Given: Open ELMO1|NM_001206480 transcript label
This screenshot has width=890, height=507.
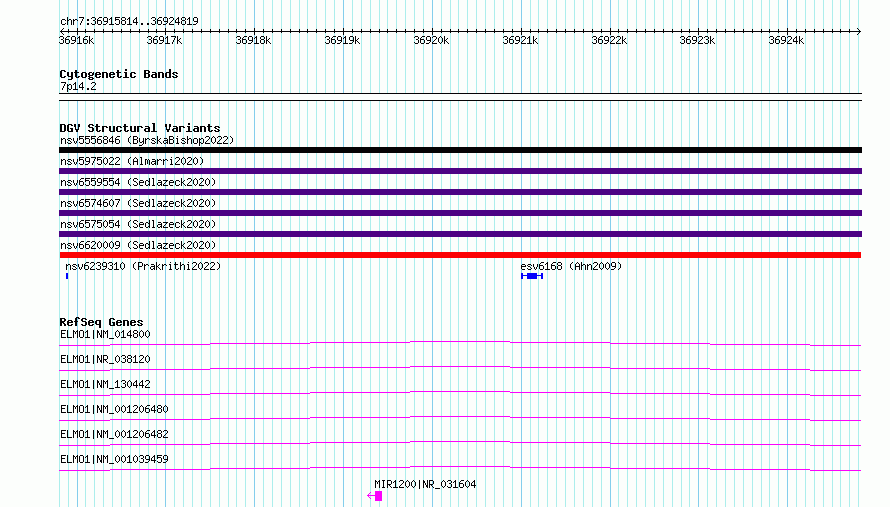Looking at the screenshot, I should (x=114, y=409).
